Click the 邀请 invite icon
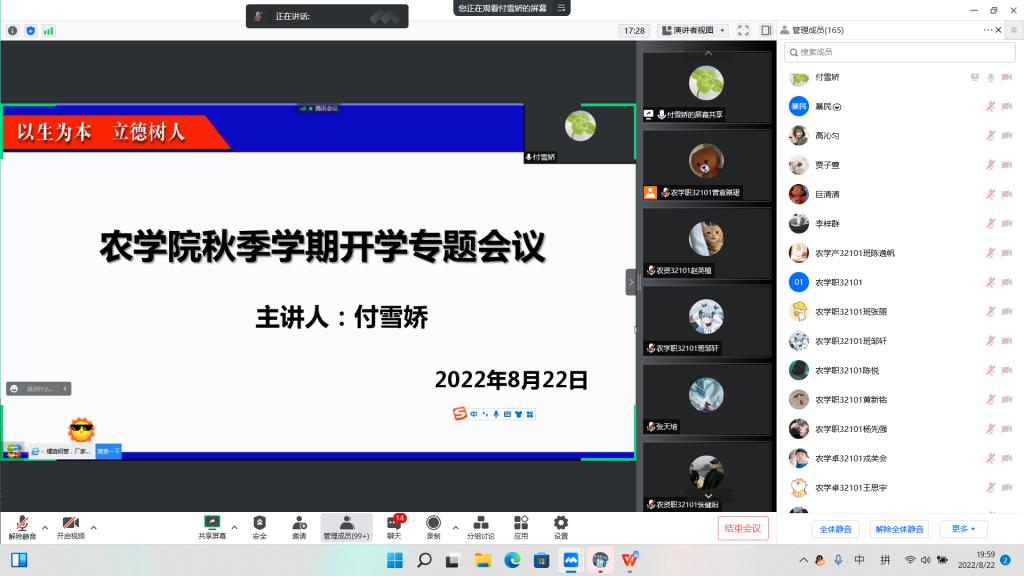Screen dimensions: 1024x576 click(x=299, y=523)
